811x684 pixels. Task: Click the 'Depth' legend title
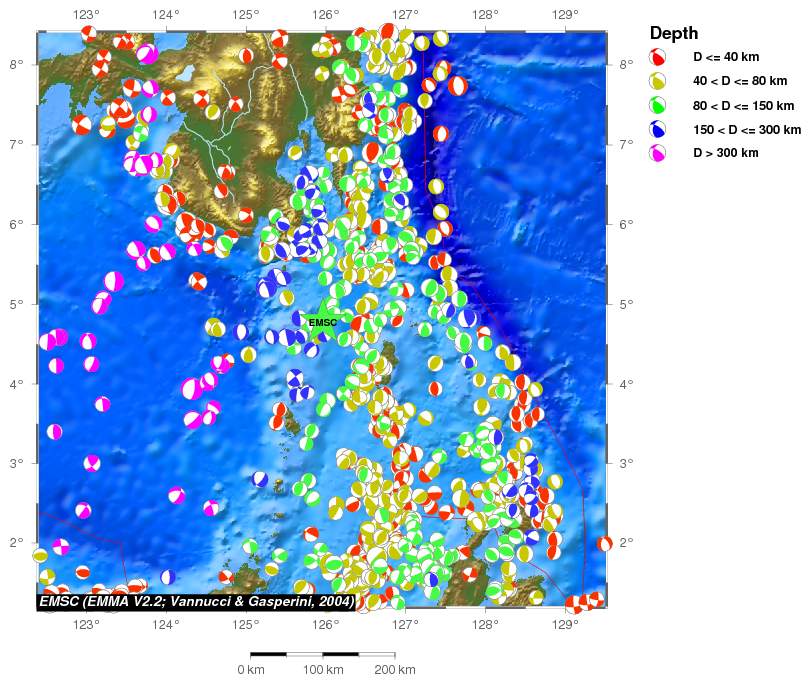pyautogui.click(x=673, y=33)
